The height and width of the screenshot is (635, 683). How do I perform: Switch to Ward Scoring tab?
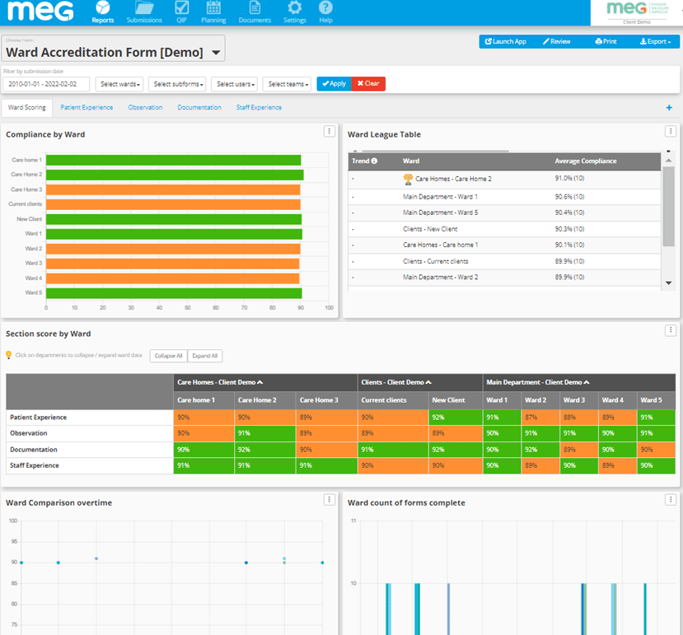[27, 108]
